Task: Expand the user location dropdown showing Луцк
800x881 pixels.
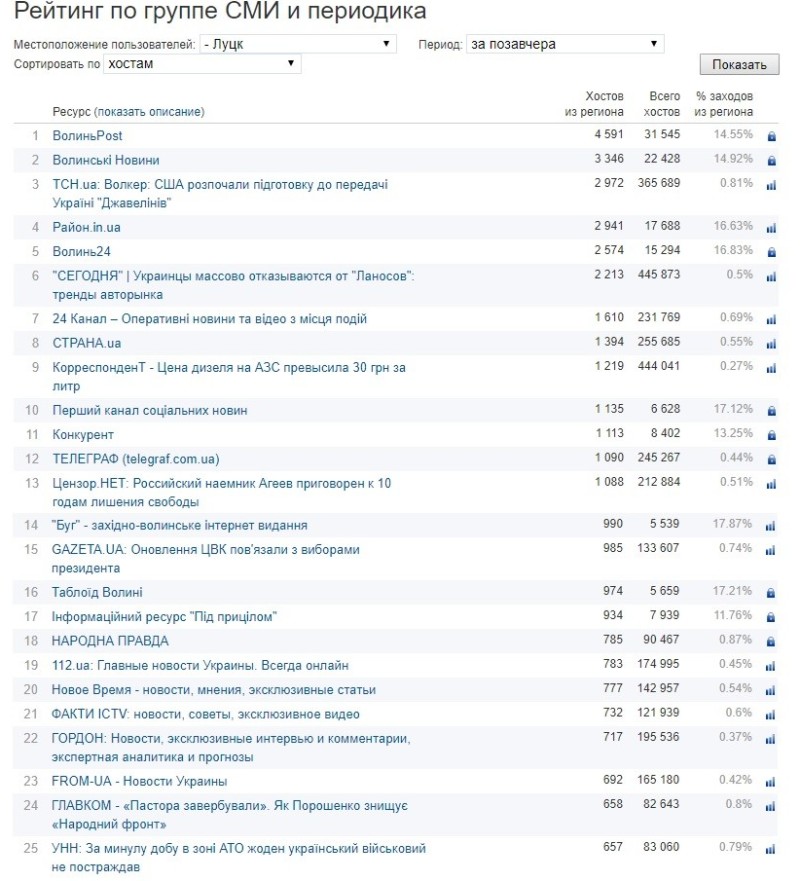Action: point(297,44)
